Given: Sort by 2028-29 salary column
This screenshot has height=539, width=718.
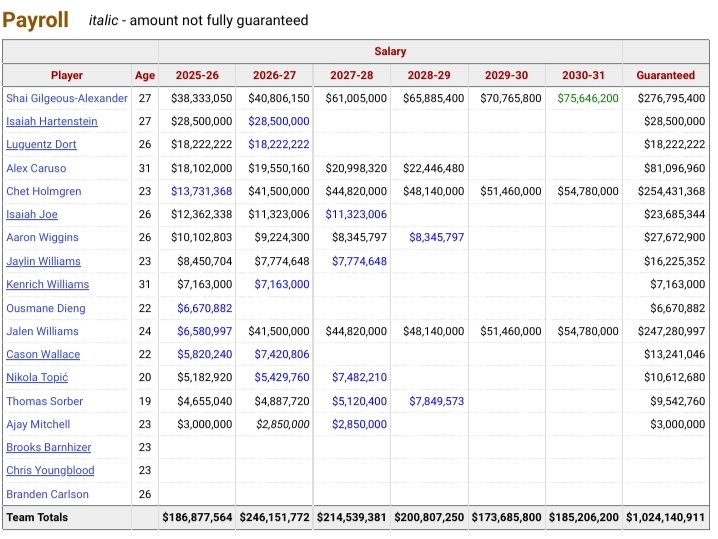Looking at the screenshot, I should coord(429,75).
